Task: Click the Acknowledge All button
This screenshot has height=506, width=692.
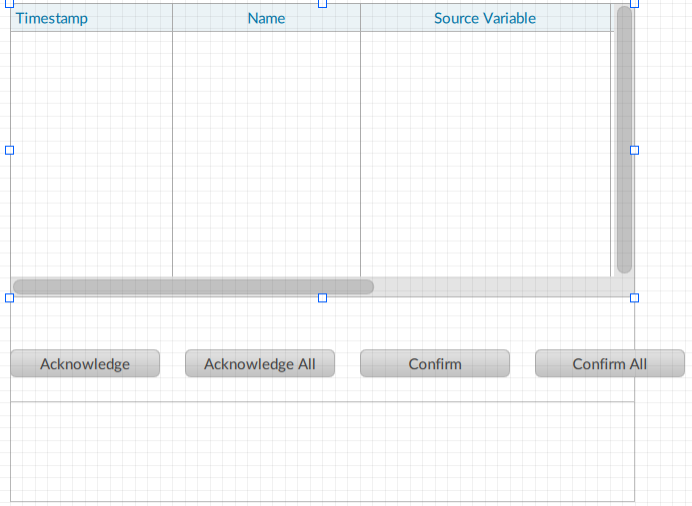Action: point(260,364)
